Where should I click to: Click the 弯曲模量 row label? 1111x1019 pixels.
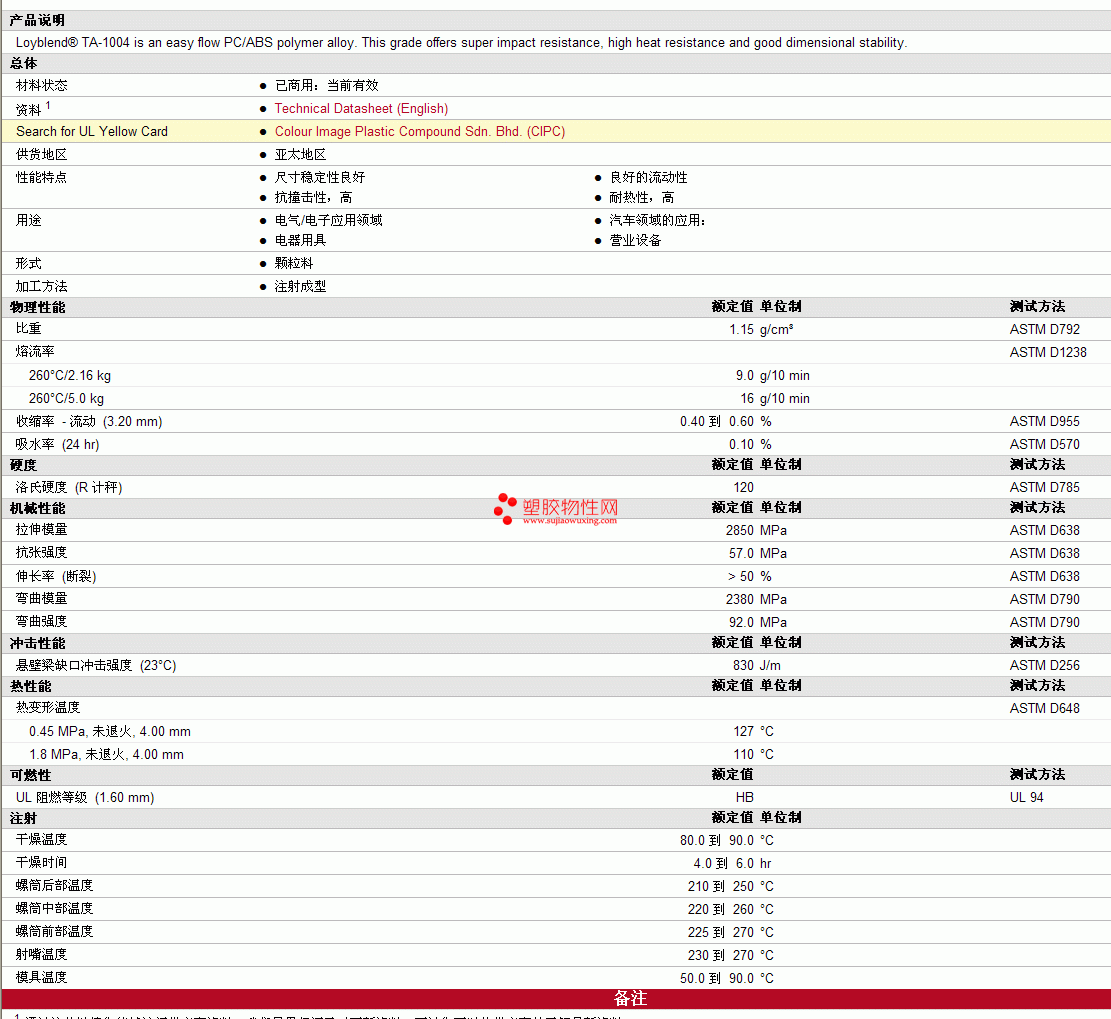(42, 599)
